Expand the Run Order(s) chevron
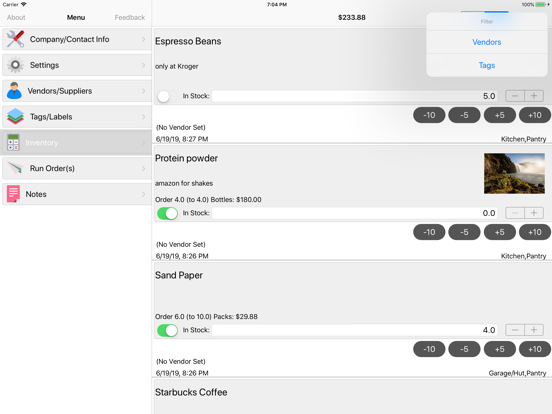Image resolution: width=552 pixels, height=414 pixels. point(144,168)
